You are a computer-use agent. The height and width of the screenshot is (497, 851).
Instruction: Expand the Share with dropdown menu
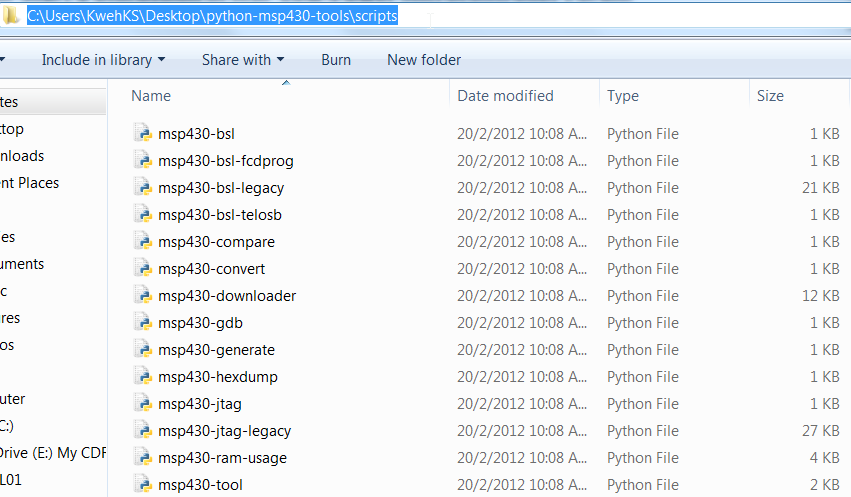coord(242,60)
